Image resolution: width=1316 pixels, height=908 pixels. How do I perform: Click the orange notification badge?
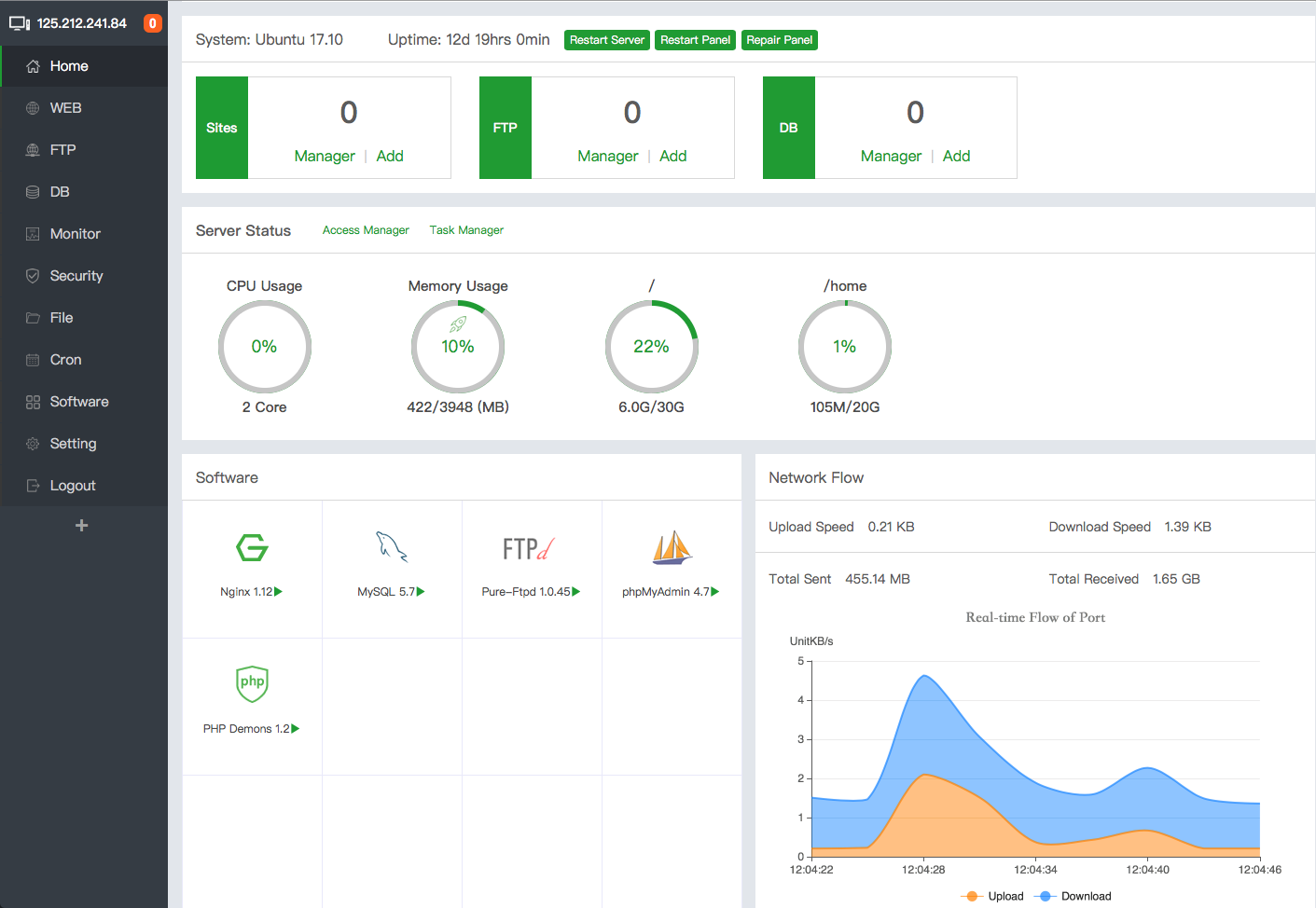[153, 23]
